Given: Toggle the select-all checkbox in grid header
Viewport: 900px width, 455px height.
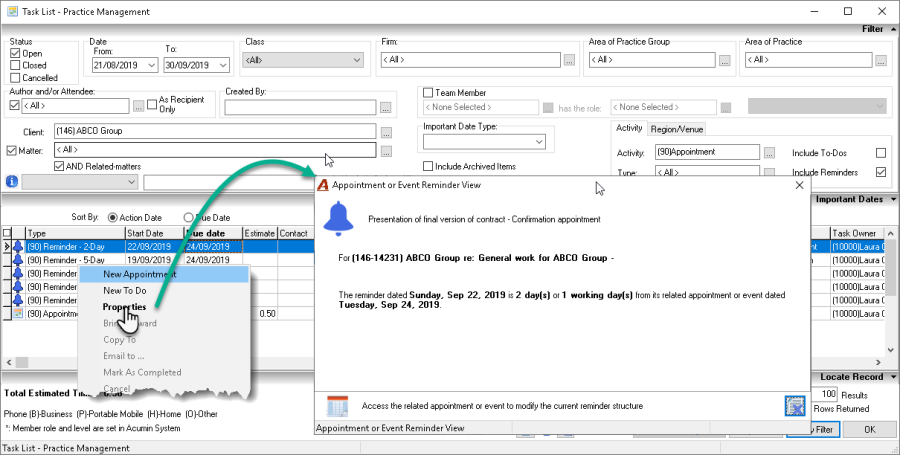Looking at the screenshot, I should point(7,233).
